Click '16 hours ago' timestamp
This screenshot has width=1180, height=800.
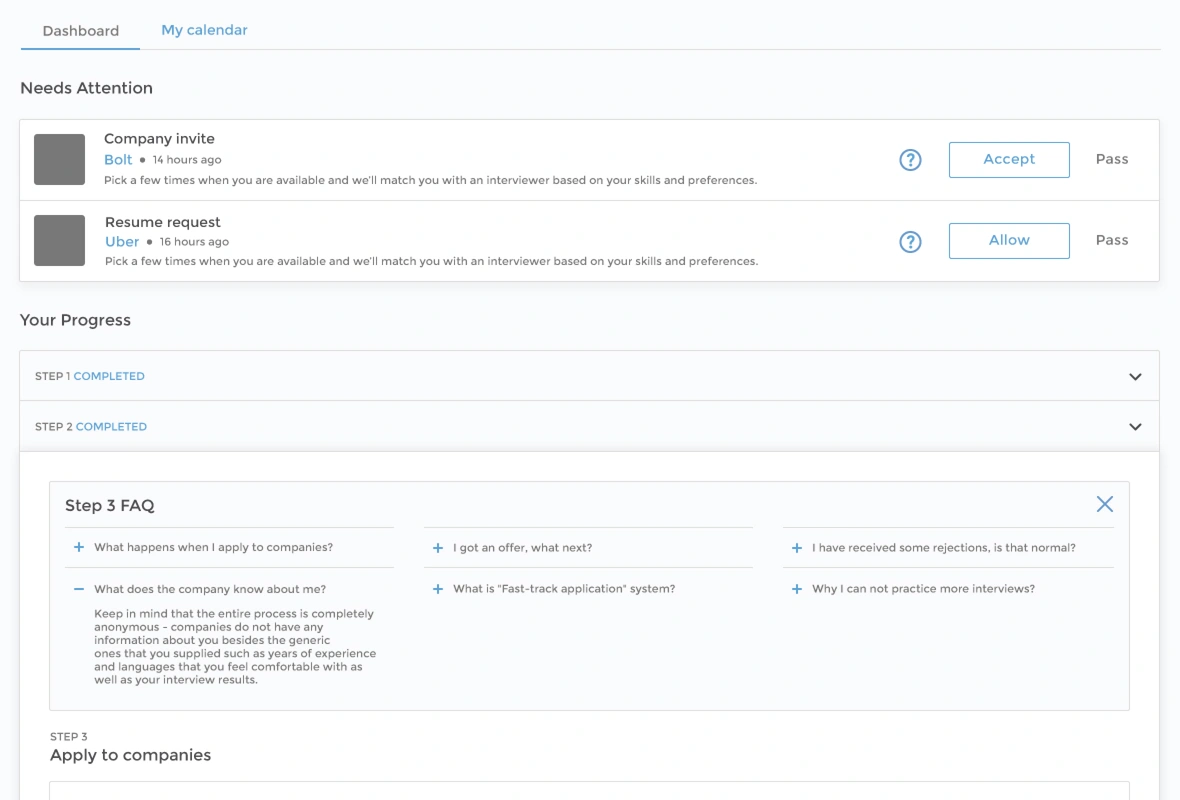194,242
